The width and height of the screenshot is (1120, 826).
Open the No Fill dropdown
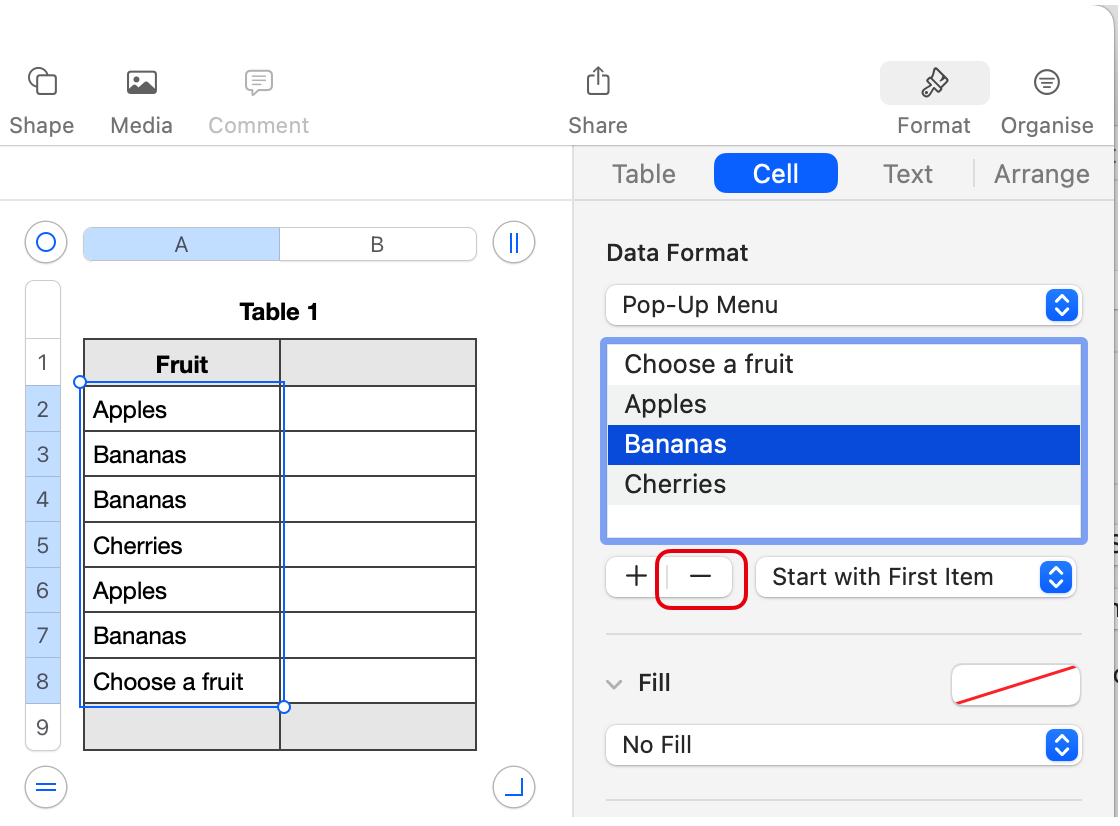pos(843,745)
